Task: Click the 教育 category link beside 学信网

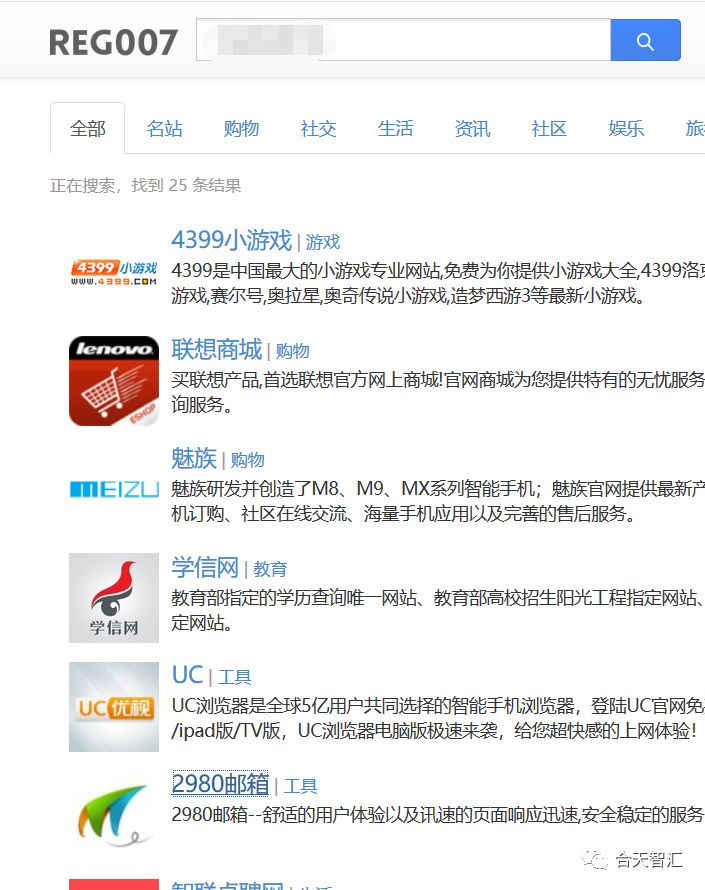Action: pyautogui.click(x=270, y=569)
